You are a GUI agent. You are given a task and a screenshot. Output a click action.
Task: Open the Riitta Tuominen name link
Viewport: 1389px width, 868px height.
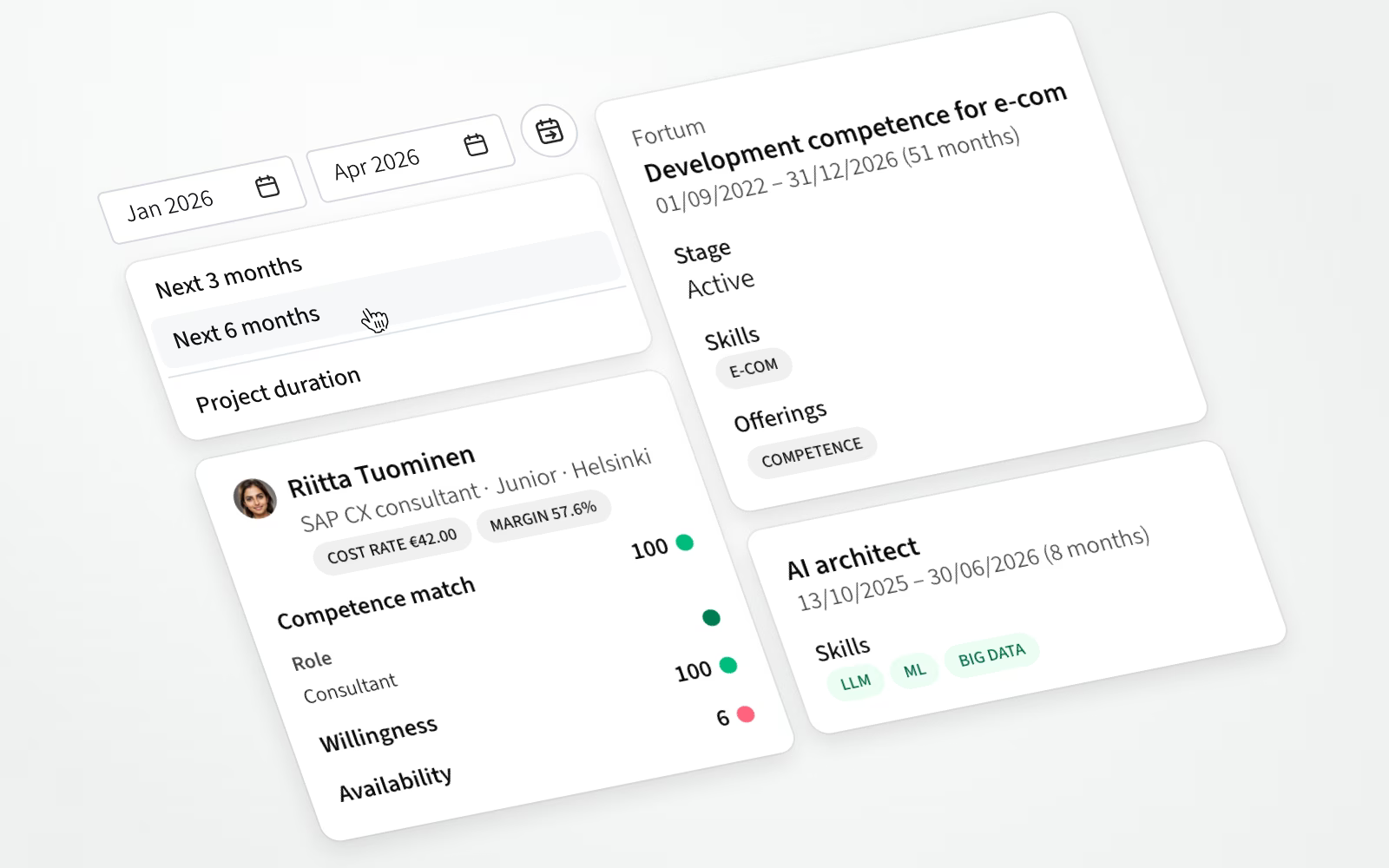[x=381, y=471]
